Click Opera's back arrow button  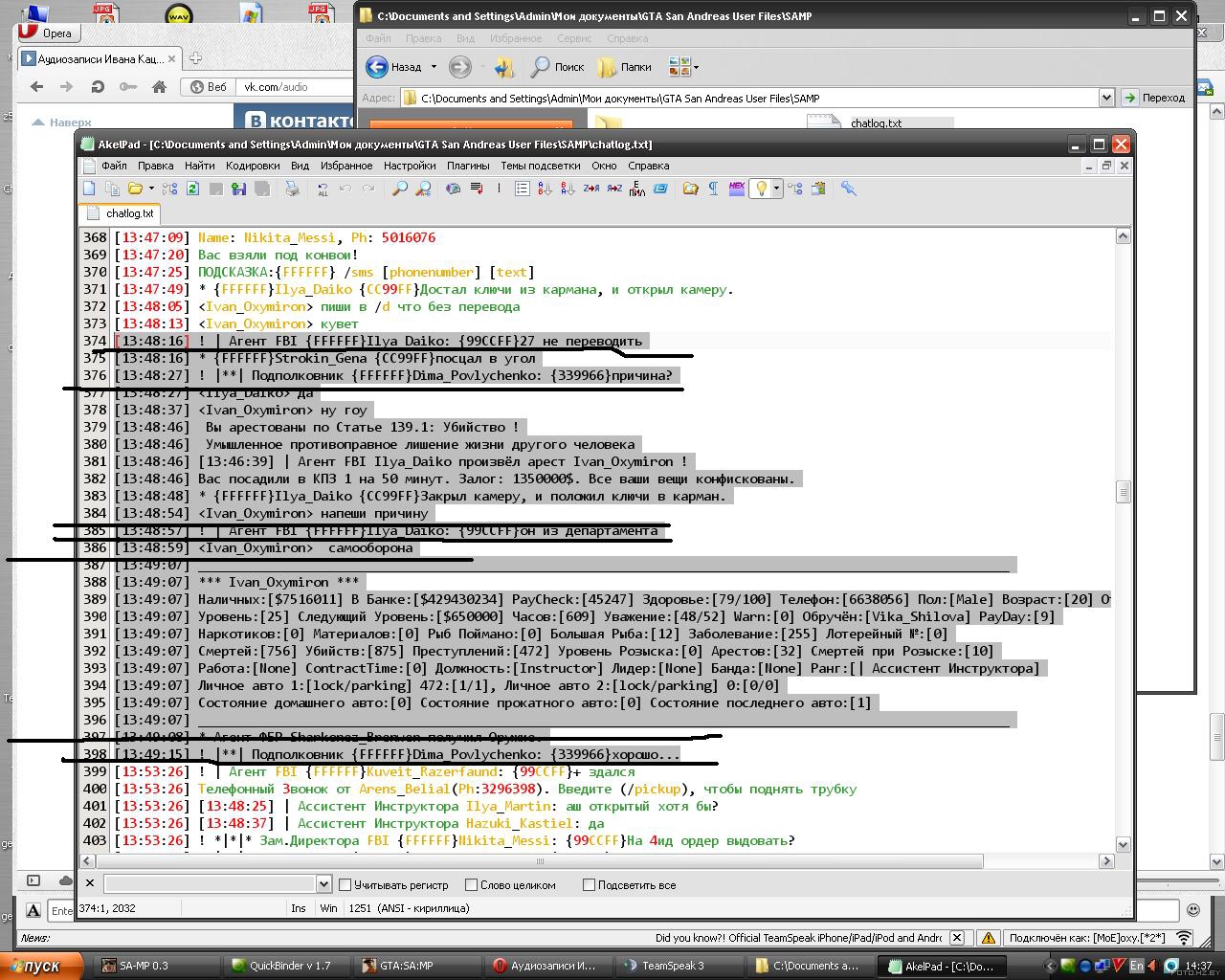pyautogui.click(x=37, y=86)
